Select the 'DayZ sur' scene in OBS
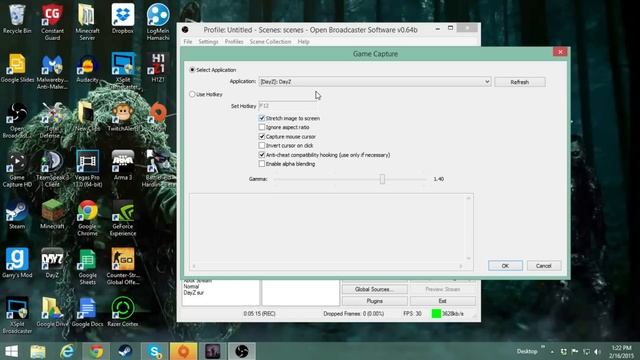 point(193,293)
